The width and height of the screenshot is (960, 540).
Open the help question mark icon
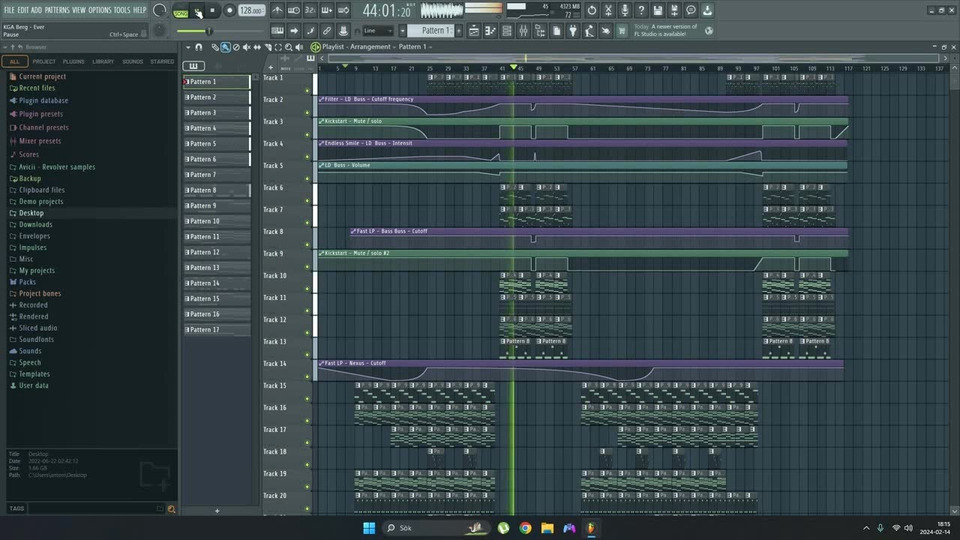tap(641, 10)
